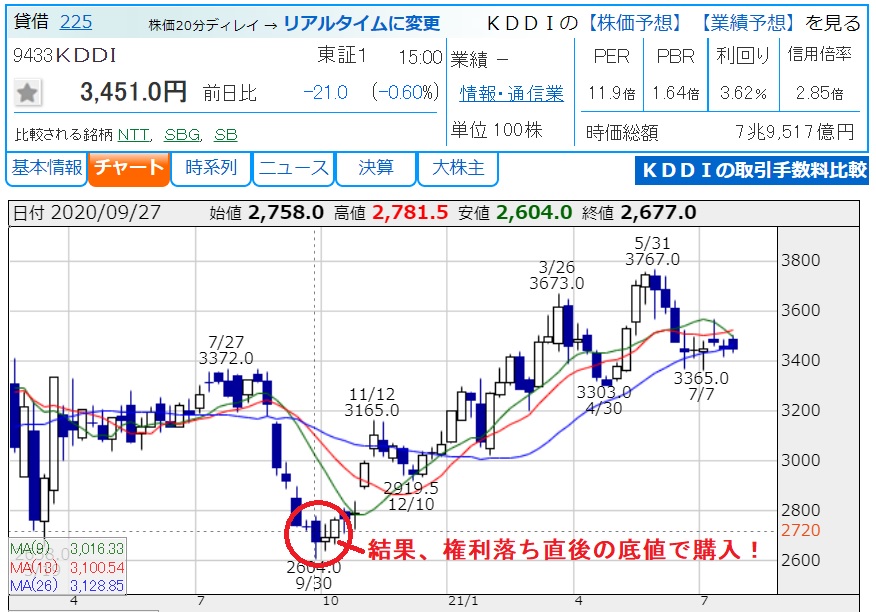Click the 2919.5 12/10 low label
This screenshot has height=612, width=876.
(411, 496)
